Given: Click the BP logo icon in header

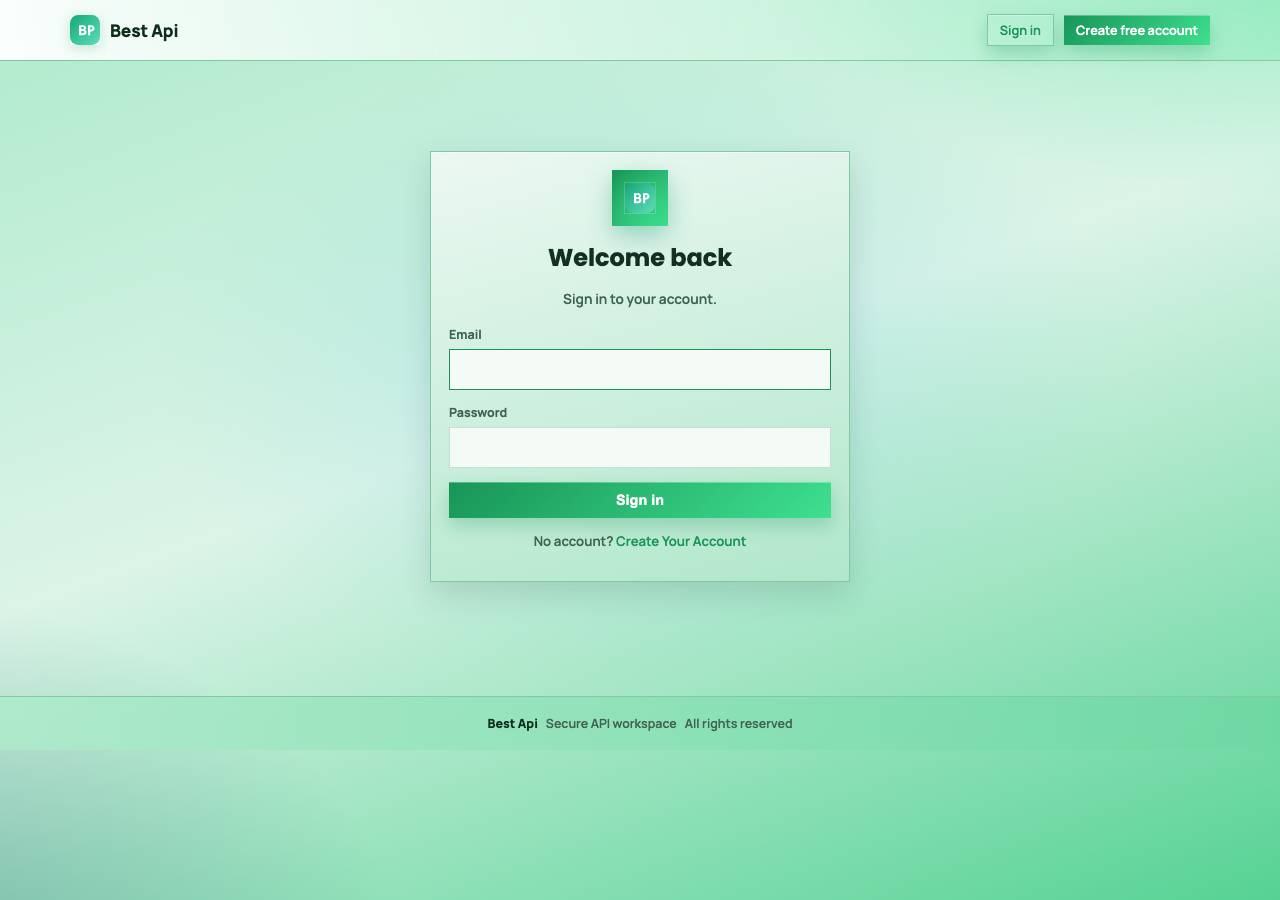Looking at the screenshot, I should tap(85, 30).
